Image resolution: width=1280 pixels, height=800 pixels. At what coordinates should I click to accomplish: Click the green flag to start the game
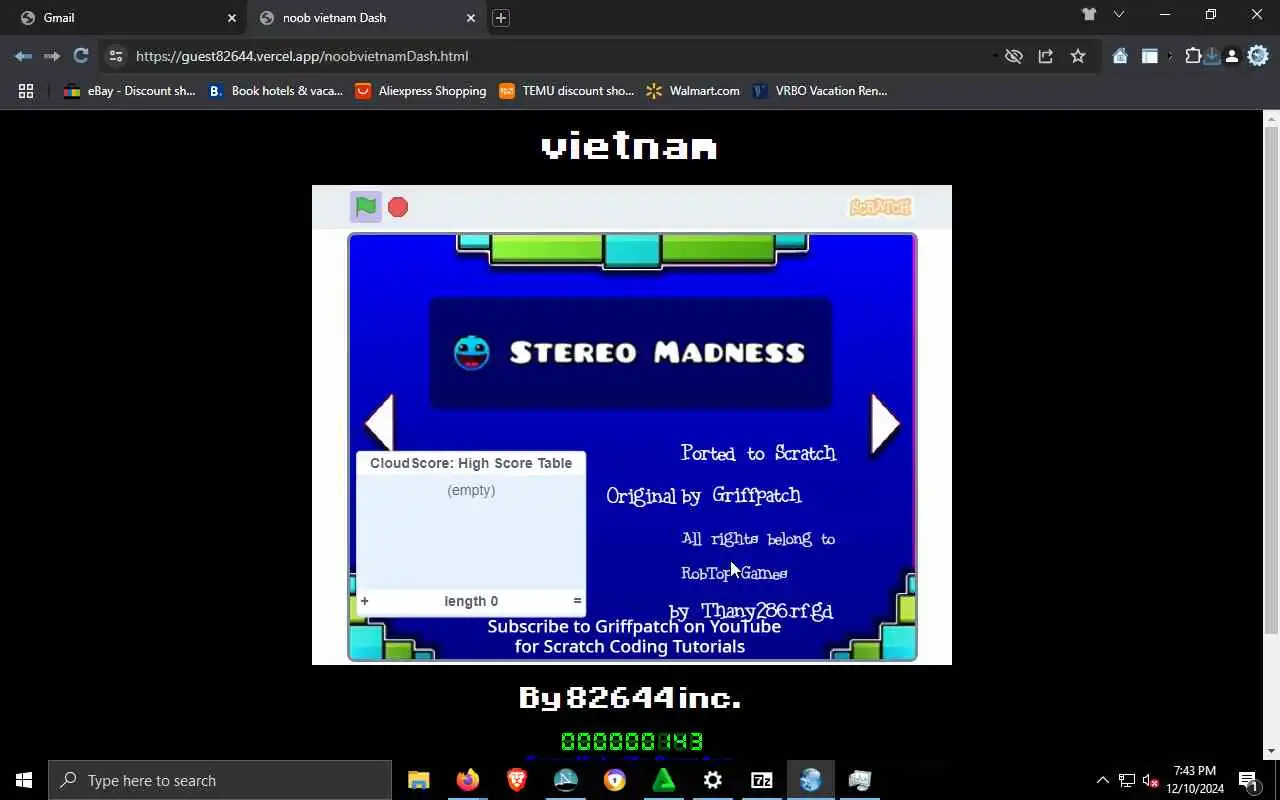pyautogui.click(x=366, y=207)
